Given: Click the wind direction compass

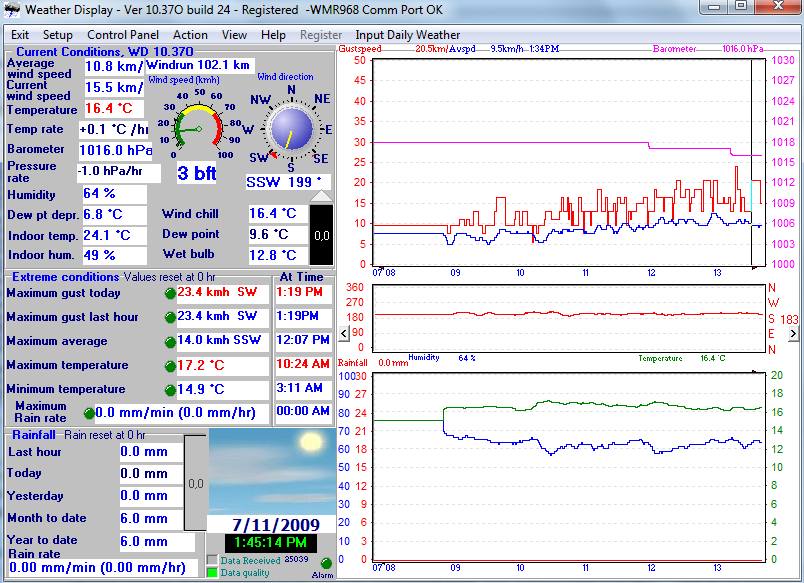Looking at the screenshot, I should [x=292, y=129].
